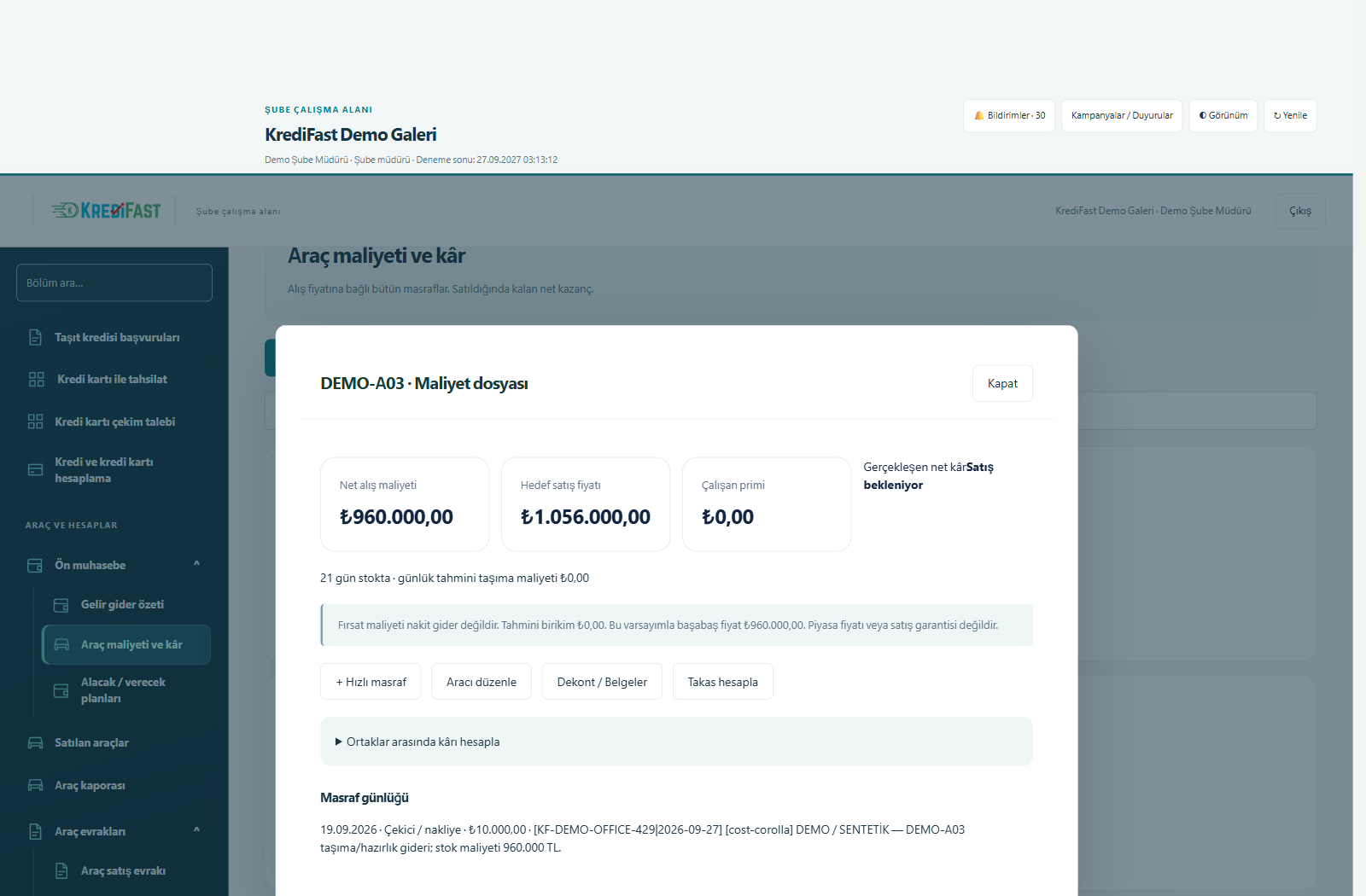This screenshot has height=896, width=1366.
Task: Click the Kredi ve kredi kartı hesaplama icon
Action: [35, 470]
